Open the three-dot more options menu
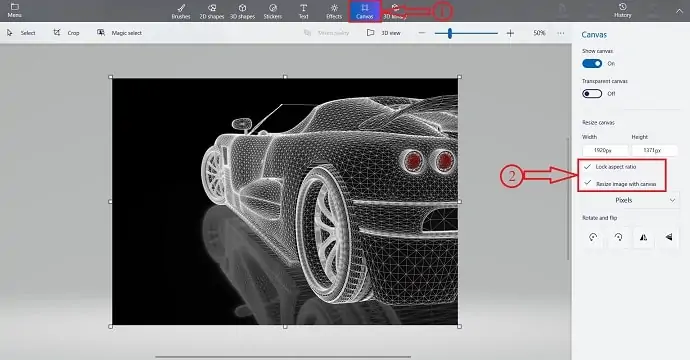Image resolution: width=690 pixels, height=360 pixels. [x=561, y=33]
